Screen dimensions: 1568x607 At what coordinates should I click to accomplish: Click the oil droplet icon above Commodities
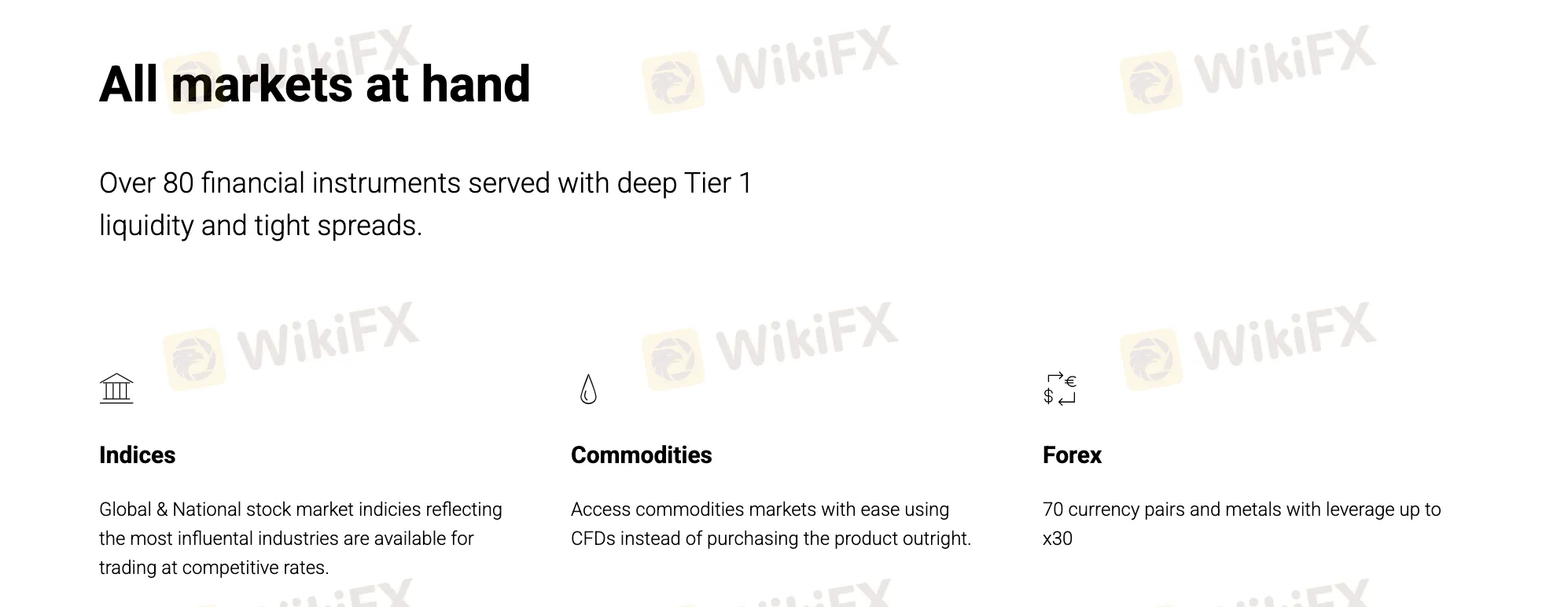[588, 389]
